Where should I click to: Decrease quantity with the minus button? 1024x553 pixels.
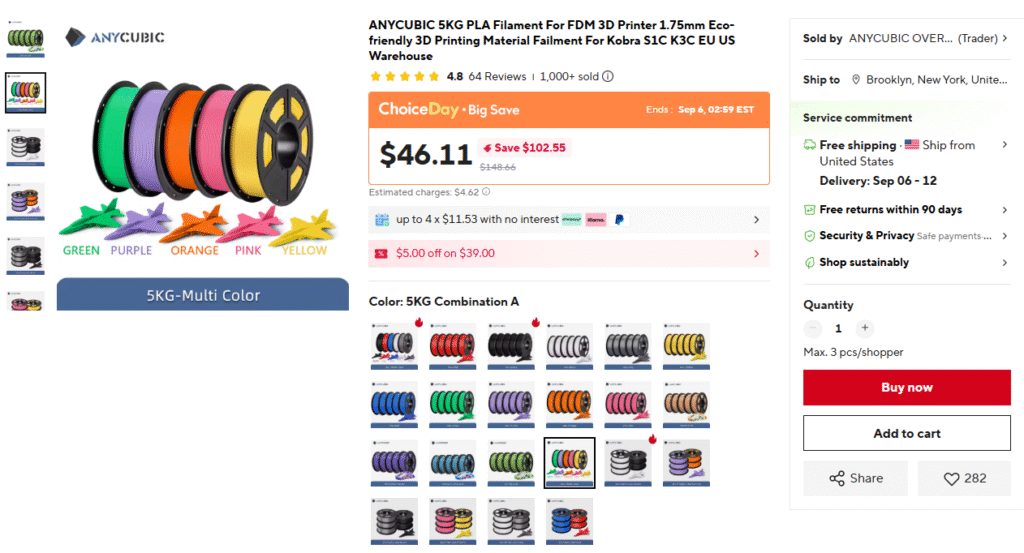(x=812, y=328)
